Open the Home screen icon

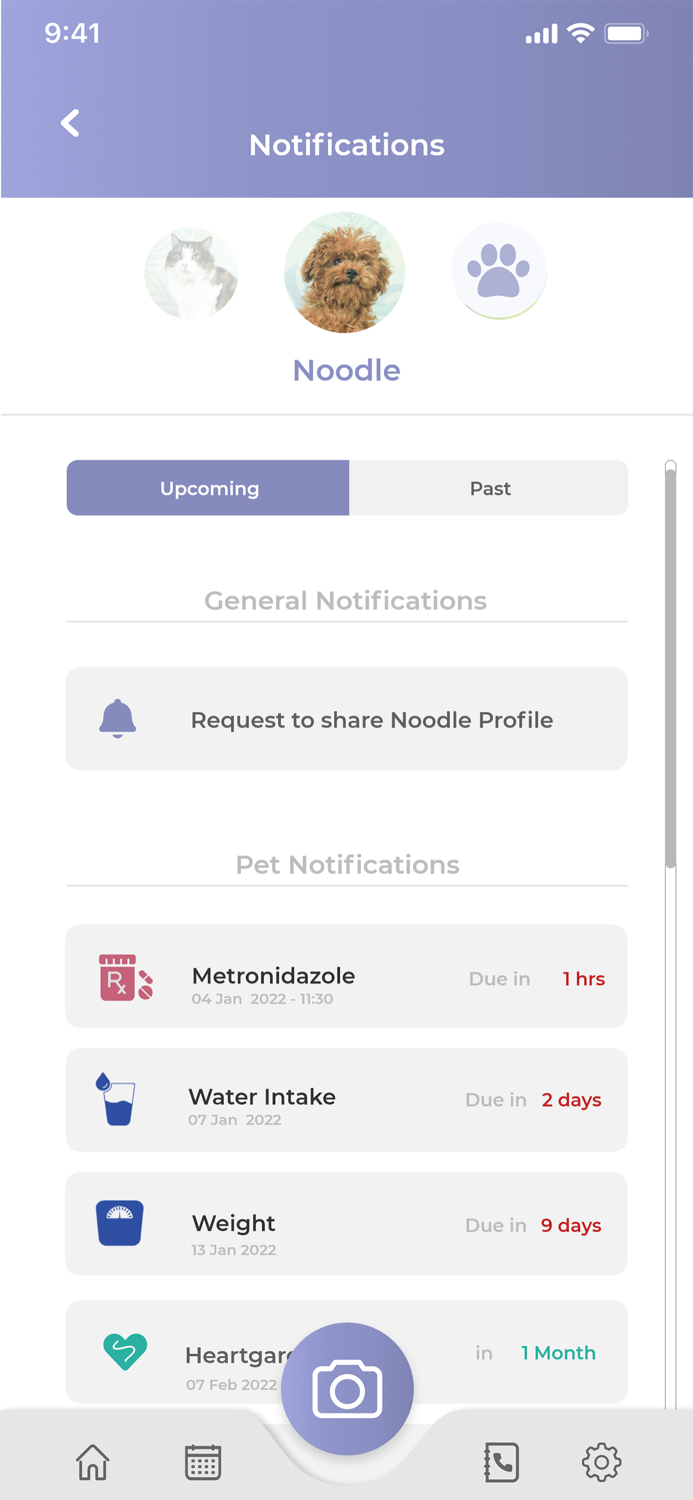92,1461
